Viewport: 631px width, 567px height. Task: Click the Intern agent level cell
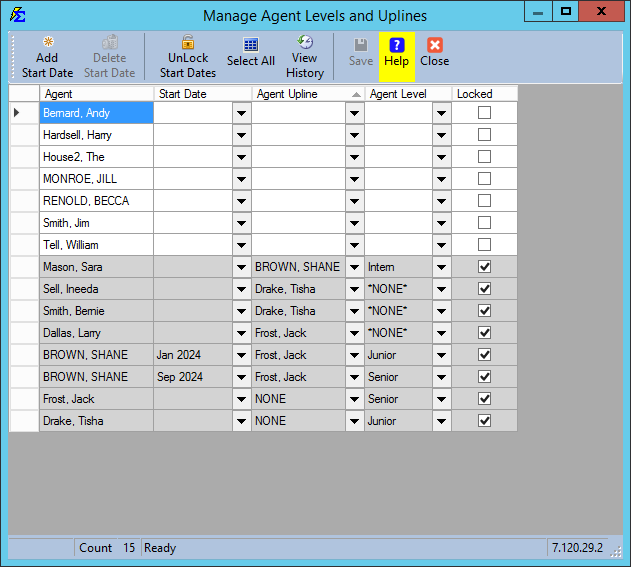pyautogui.click(x=398, y=267)
